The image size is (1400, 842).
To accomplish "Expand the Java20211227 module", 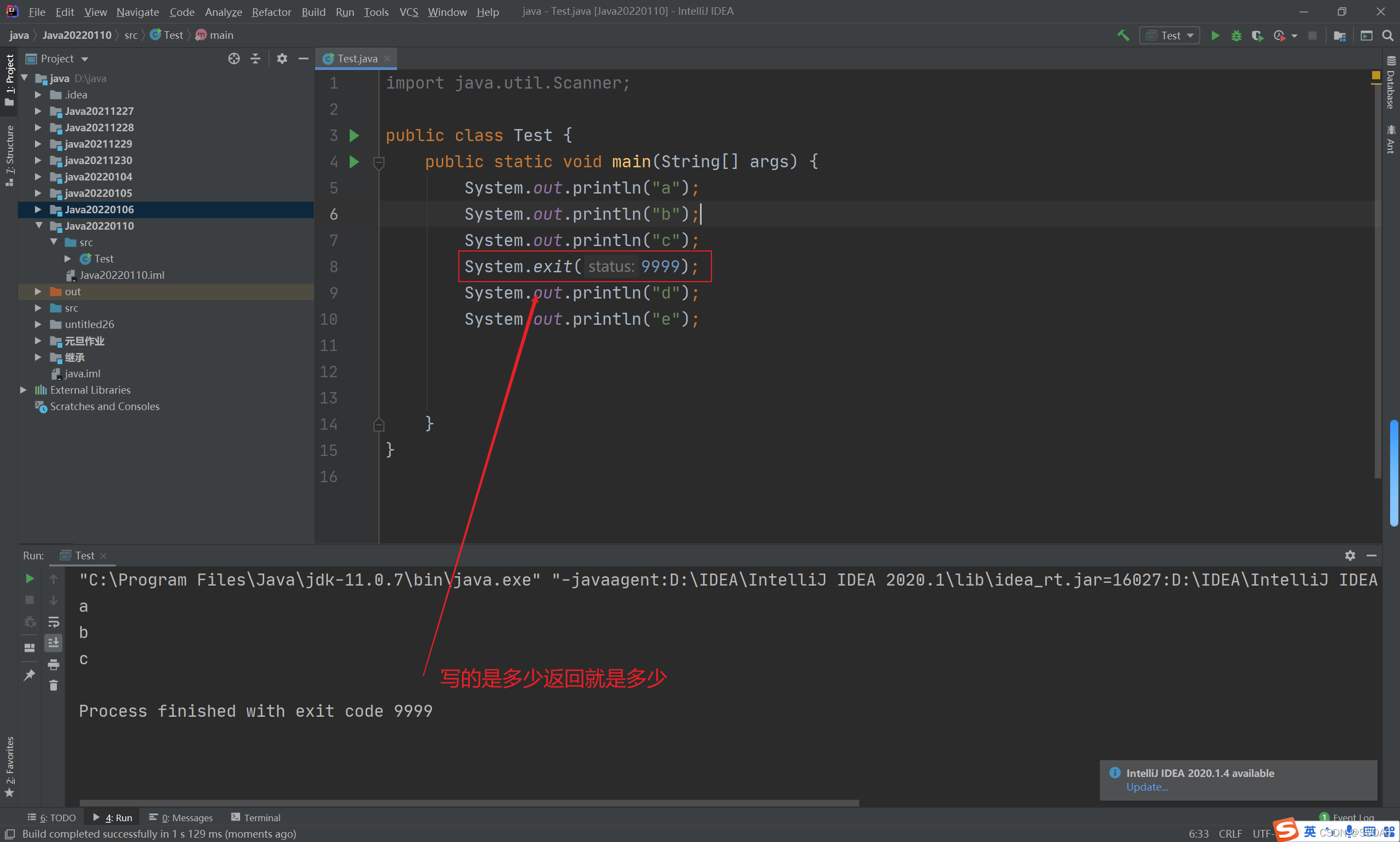I will click(x=38, y=111).
